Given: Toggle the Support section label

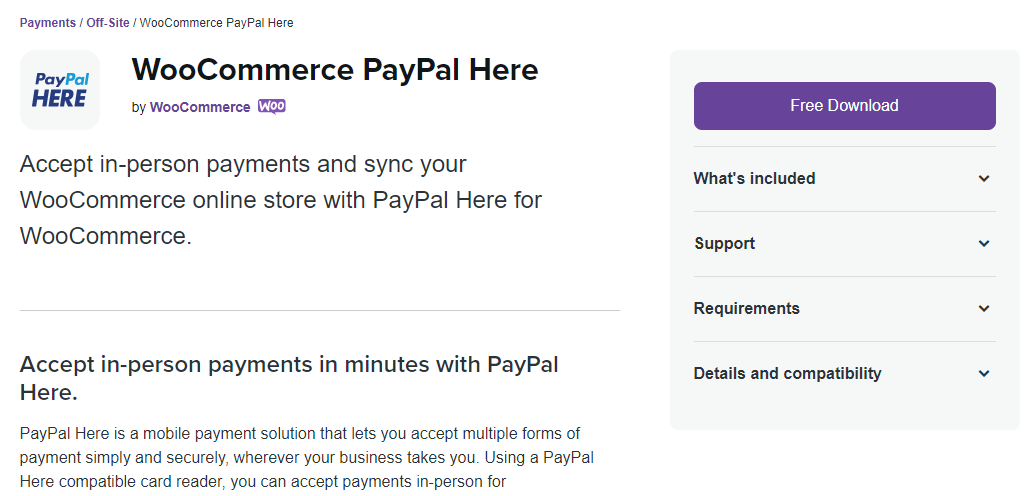Looking at the screenshot, I should (x=725, y=243).
